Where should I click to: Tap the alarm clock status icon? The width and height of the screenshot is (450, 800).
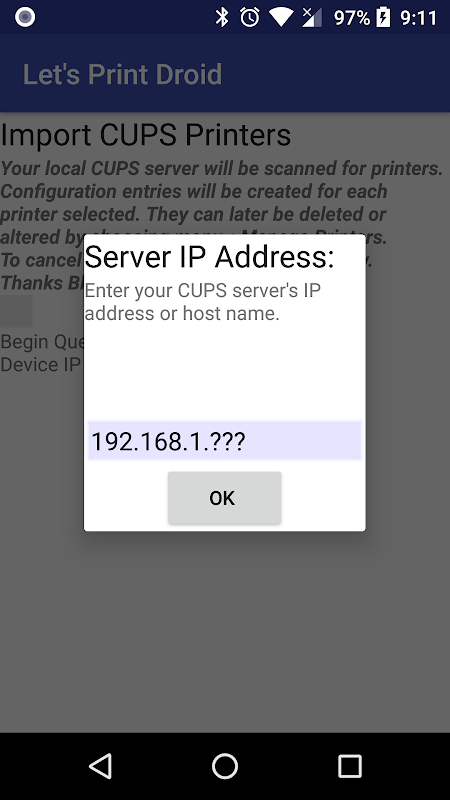pos(250,17)
